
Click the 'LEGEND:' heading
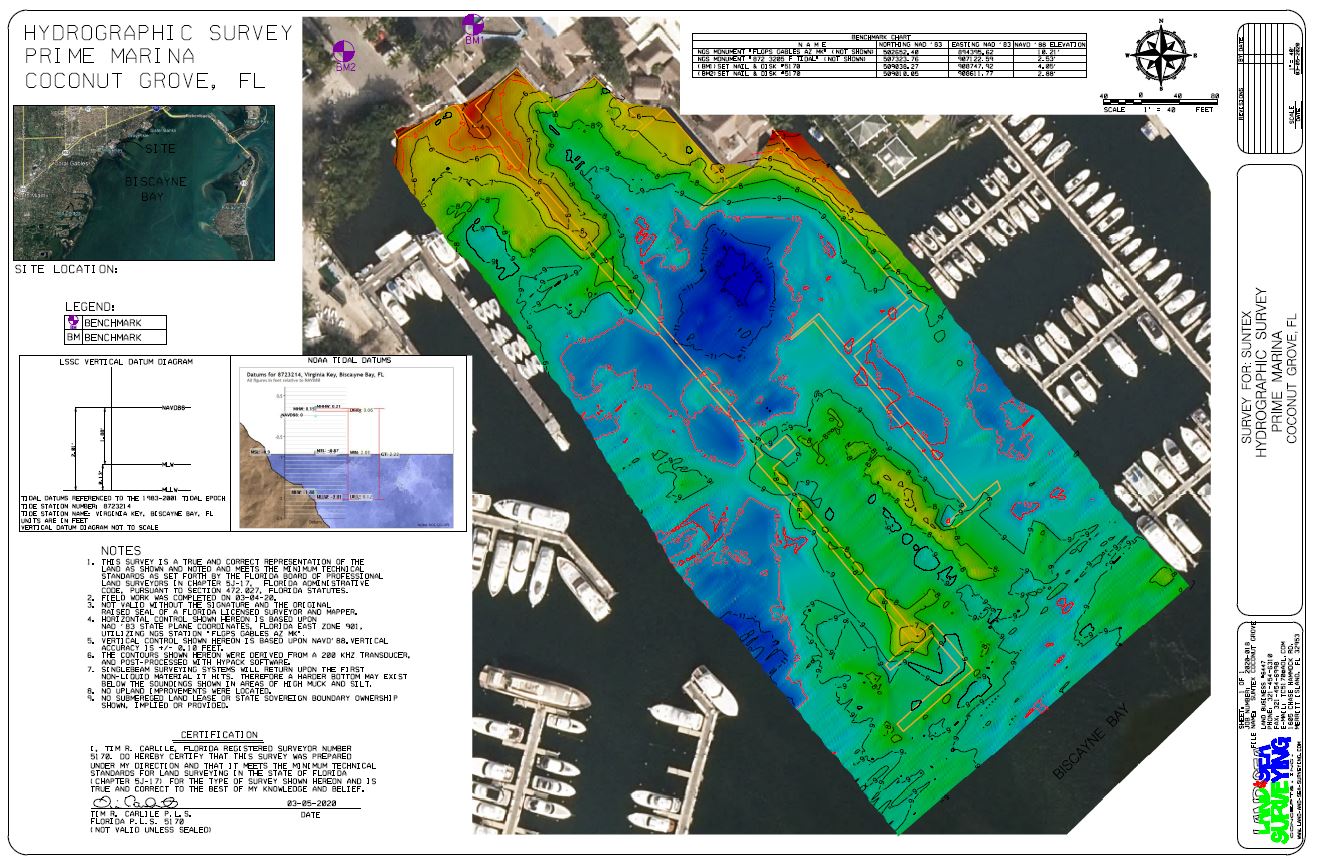click(x=91, y=306)
